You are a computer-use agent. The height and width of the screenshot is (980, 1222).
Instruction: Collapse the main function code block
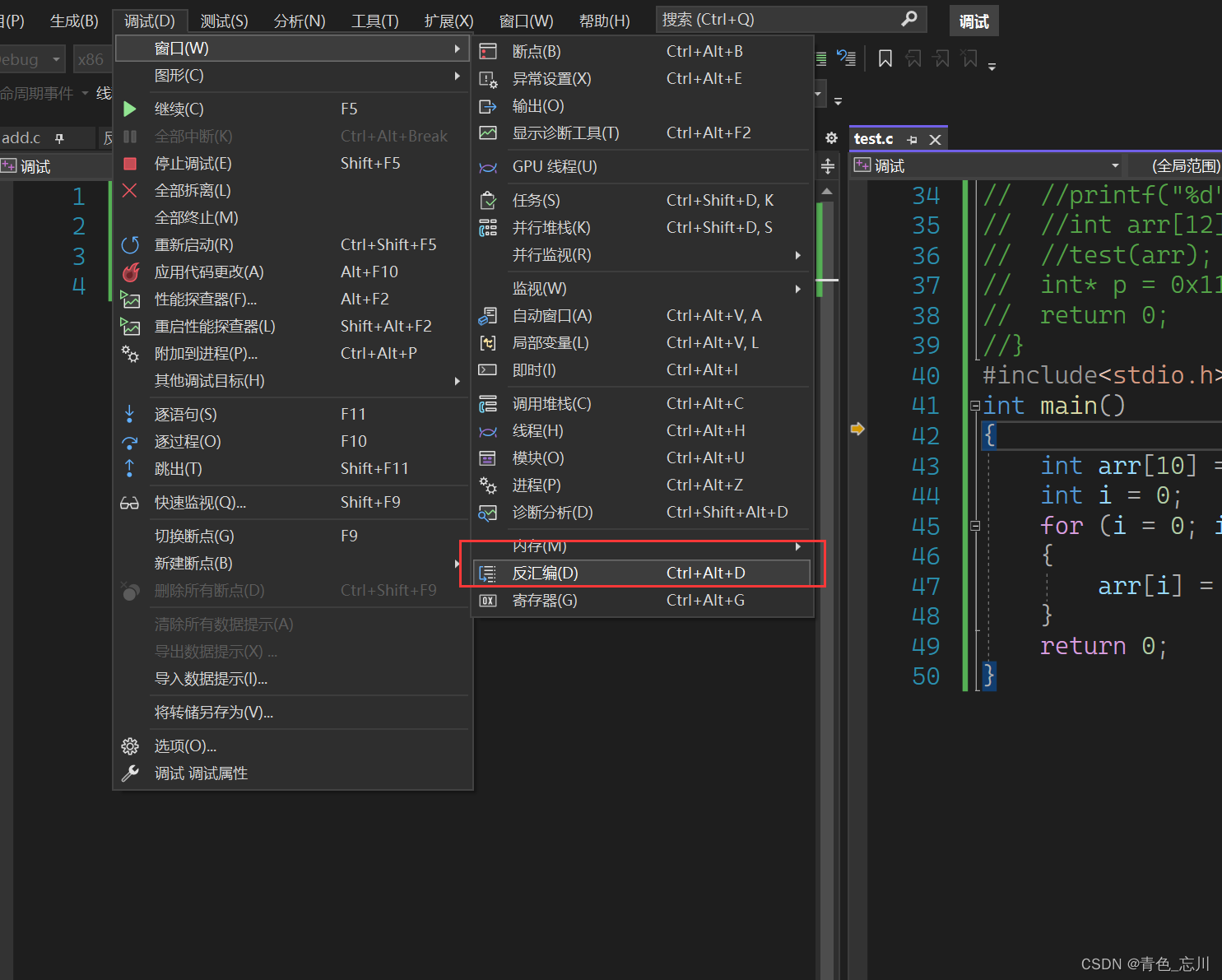tap(975, 406)
